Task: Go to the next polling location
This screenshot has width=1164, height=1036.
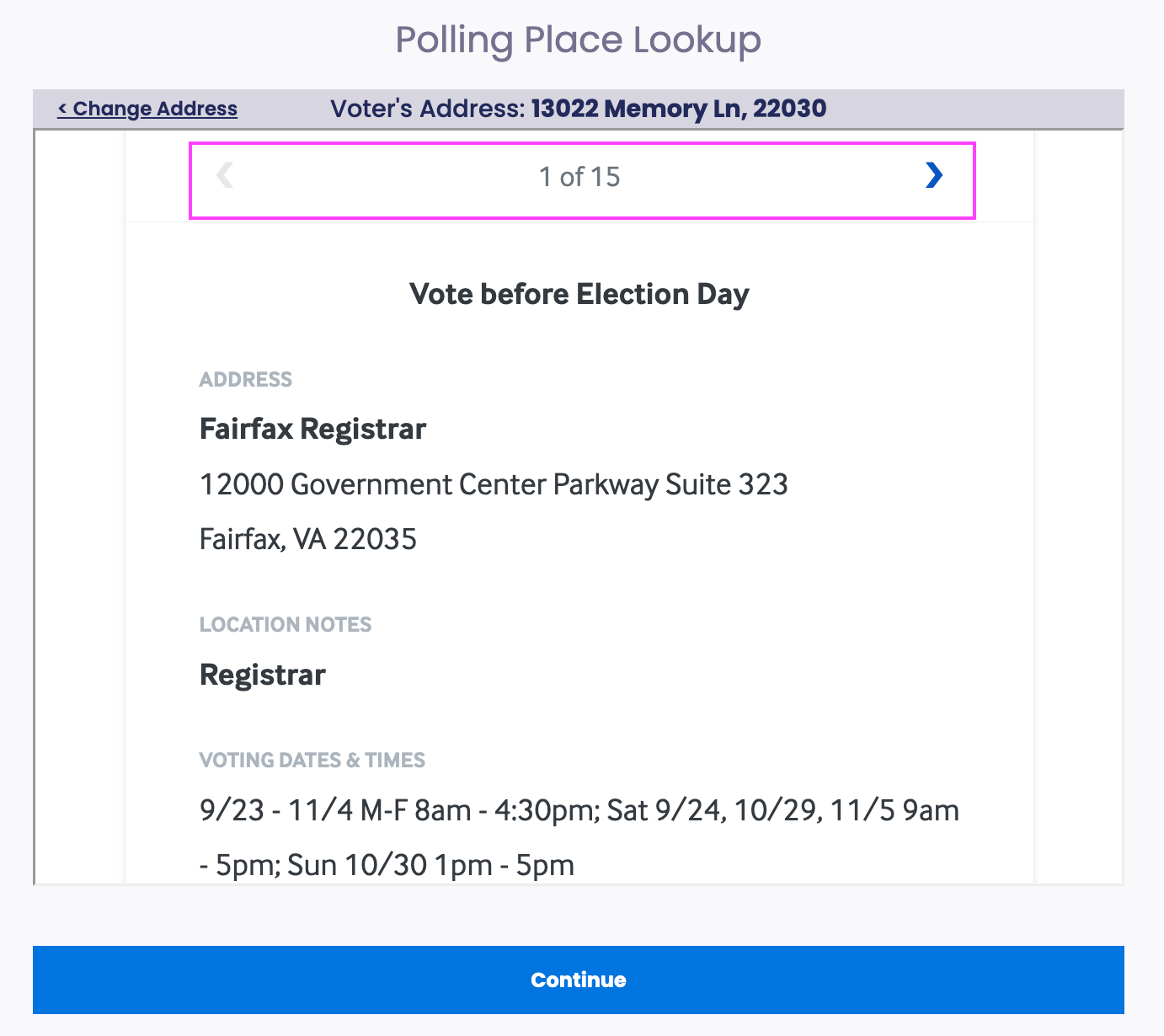Action: [x=933, y=175]
